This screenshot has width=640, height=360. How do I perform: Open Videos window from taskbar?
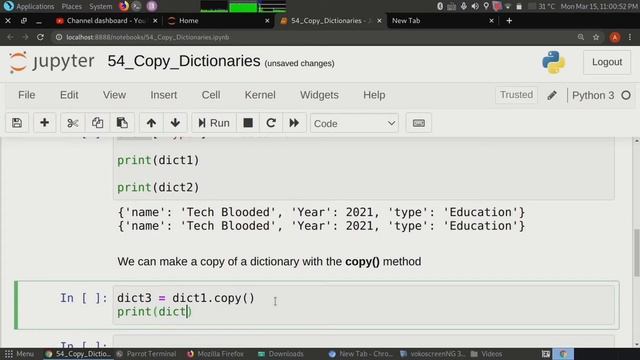486,354
